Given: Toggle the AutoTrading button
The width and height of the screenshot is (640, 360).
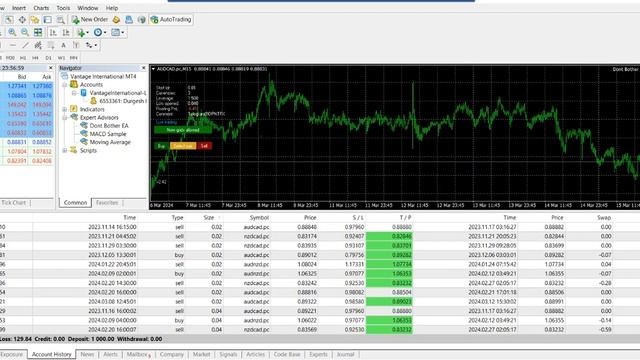Looking at the screenshot, I should coord(171,19).
